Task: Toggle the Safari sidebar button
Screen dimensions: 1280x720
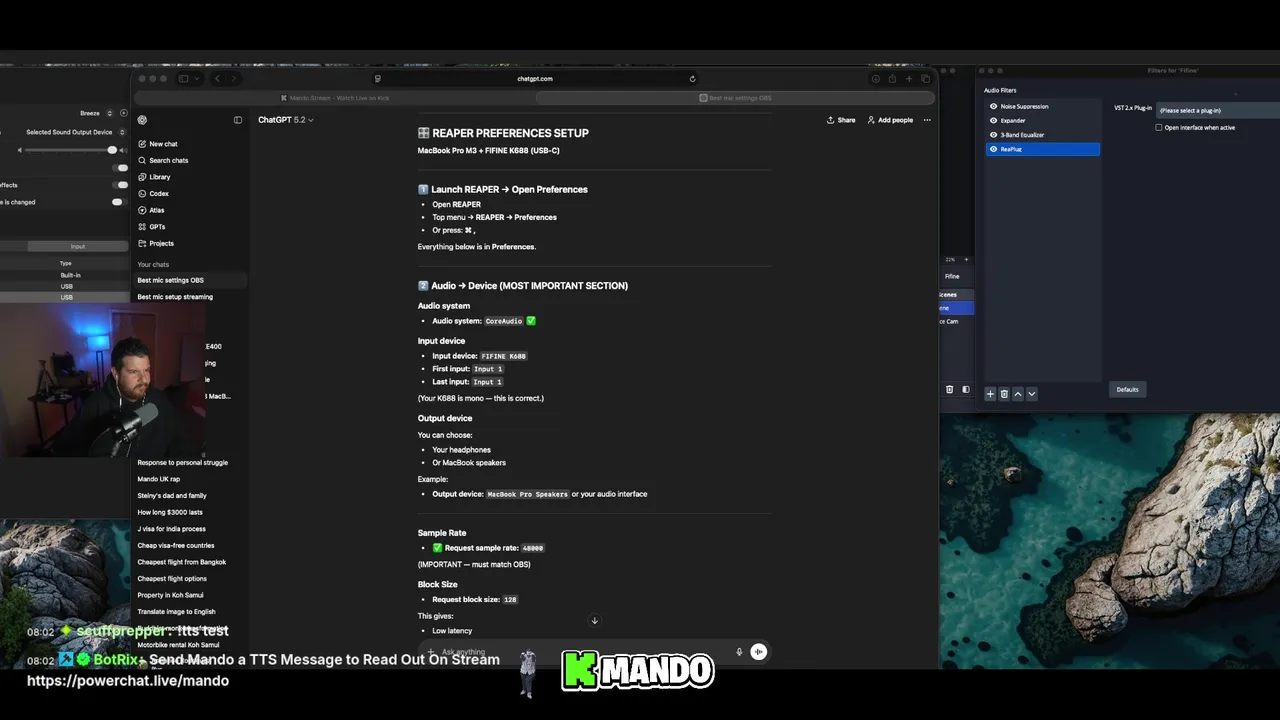Action: [183, 79]
